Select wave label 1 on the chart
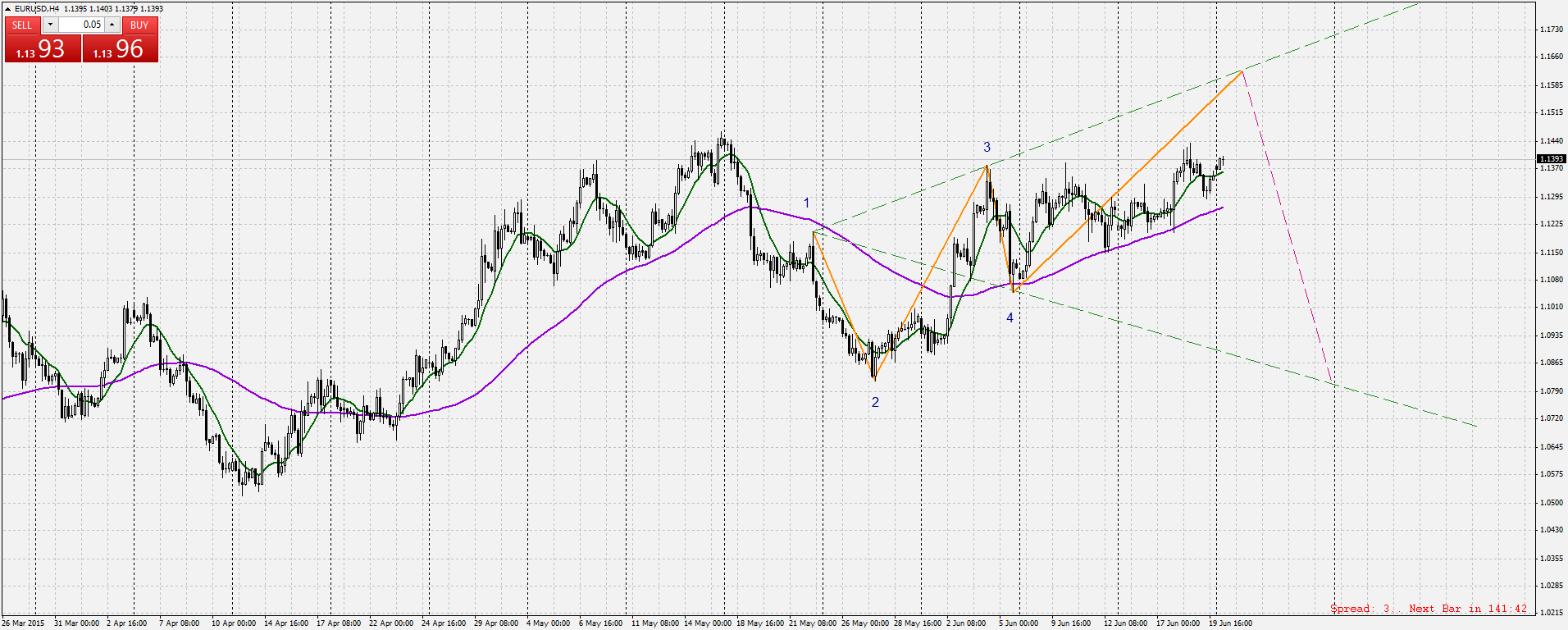This screenshot has height=630, width=1568. (806, 203)
